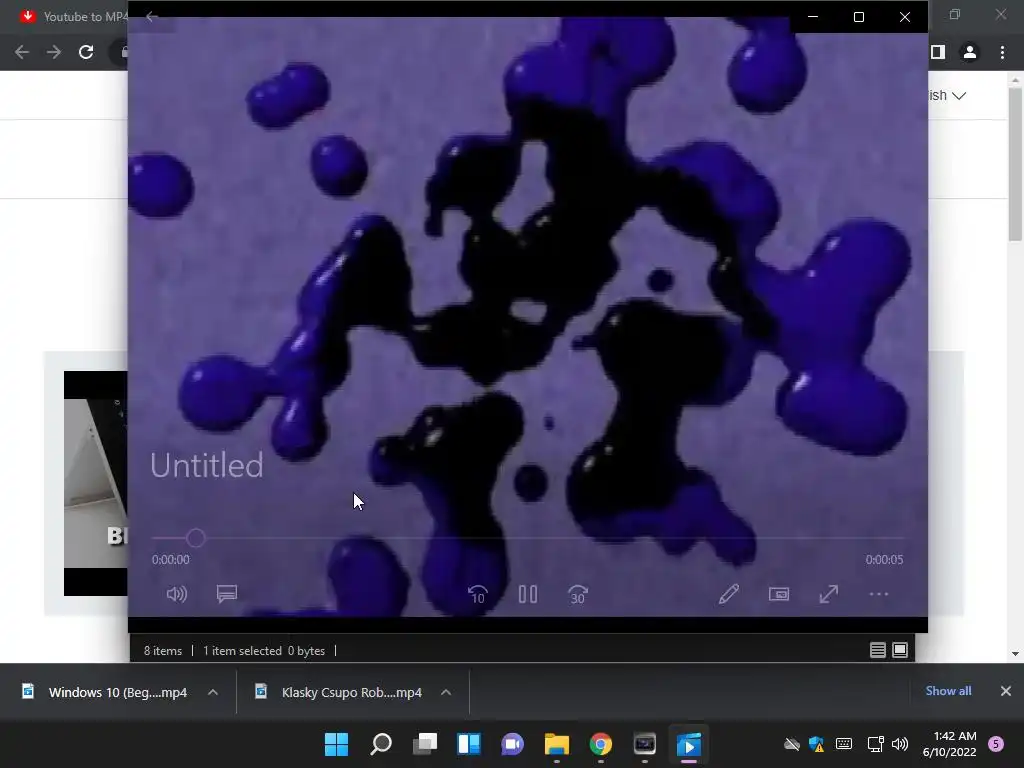Viewport: 1024px width, 768px height.
Task: Expand the webpage language dropdown
Action: coord(948,95)
